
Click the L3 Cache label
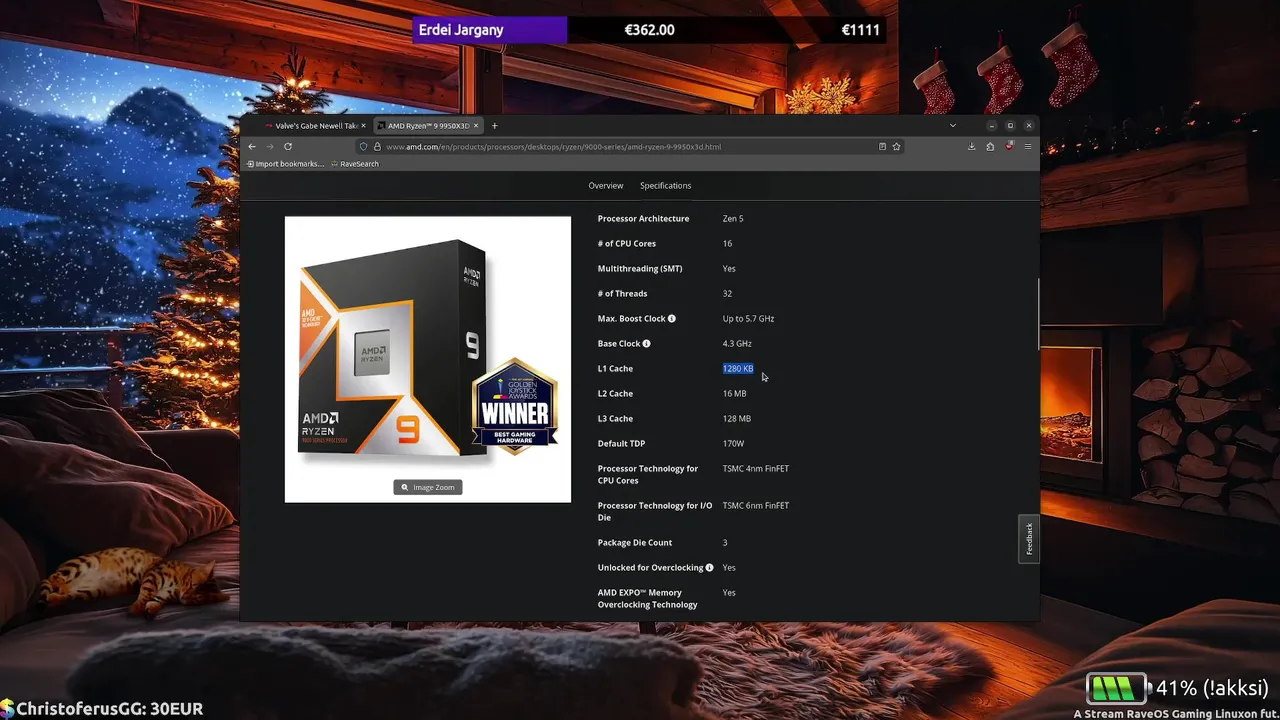pos(615,418)
